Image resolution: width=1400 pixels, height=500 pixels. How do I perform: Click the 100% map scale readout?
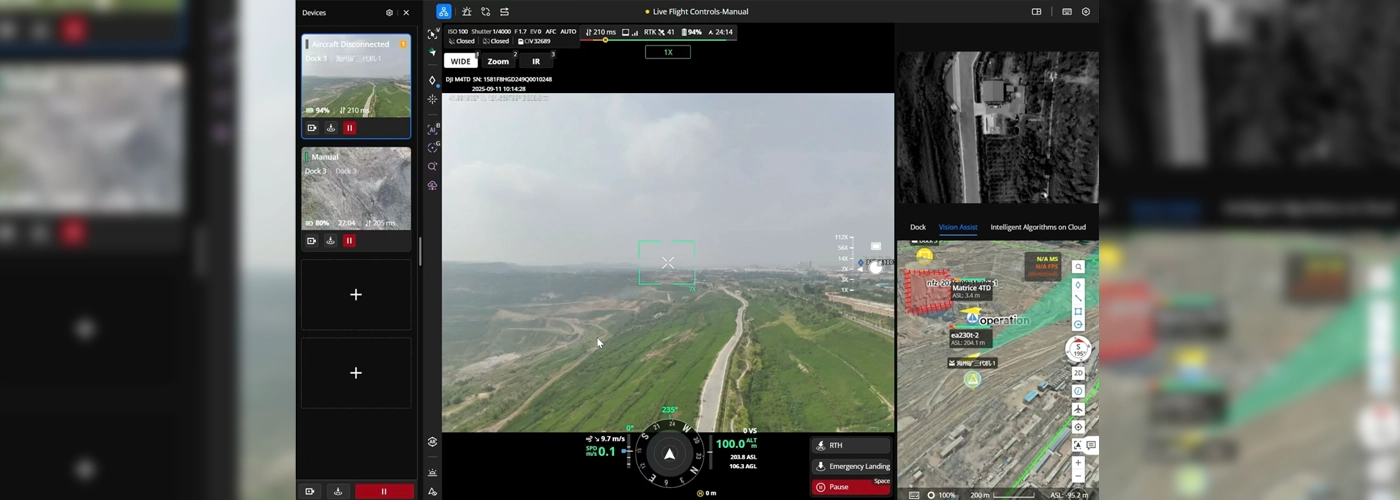click(946, 495)
